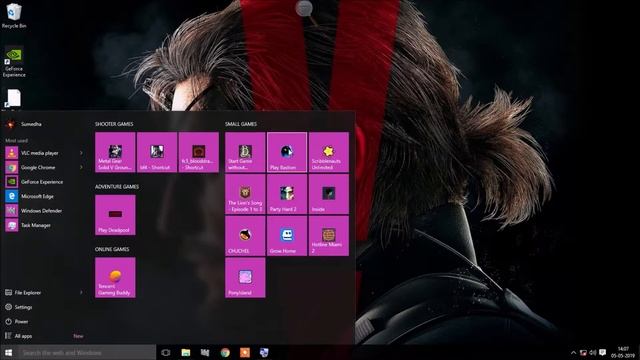Open the Recycle Bin desktop icon
This screenshot has width=640, height=360.
(x=14, y=16)
